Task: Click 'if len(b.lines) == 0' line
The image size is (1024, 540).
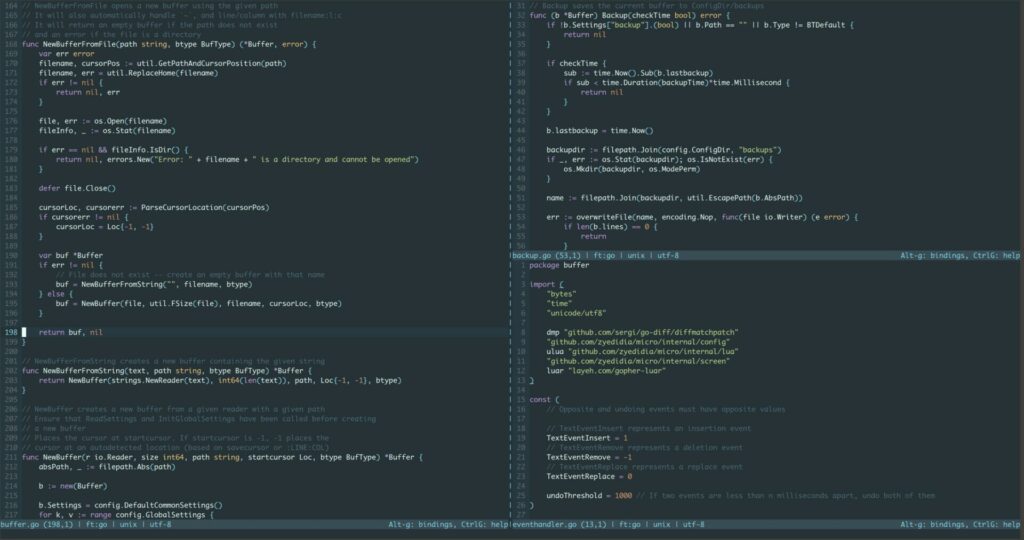Action: (610, 227)
